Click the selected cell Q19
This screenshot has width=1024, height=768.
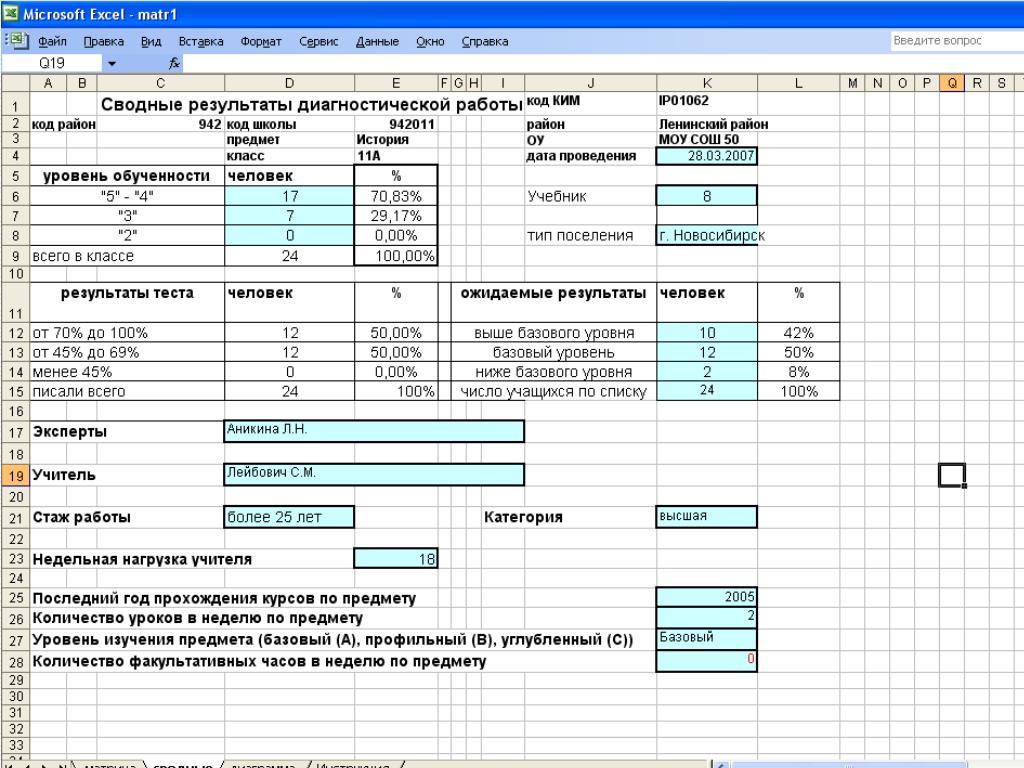pyautogui.click(x=952, y=475)
